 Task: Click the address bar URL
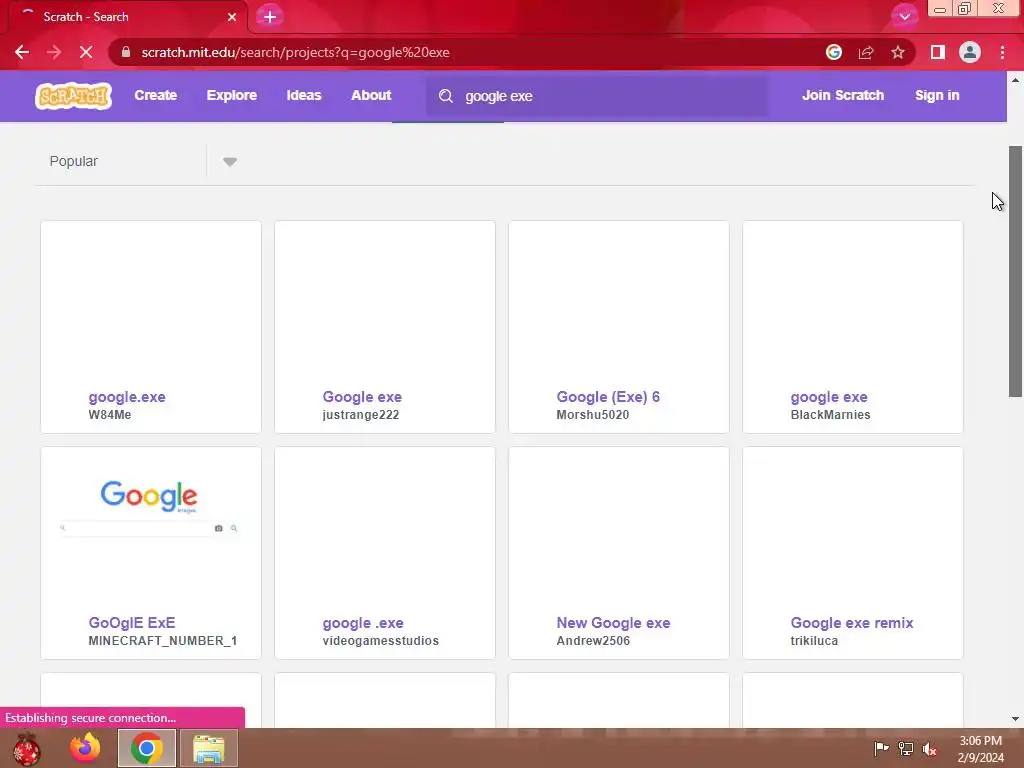point(295,52)
